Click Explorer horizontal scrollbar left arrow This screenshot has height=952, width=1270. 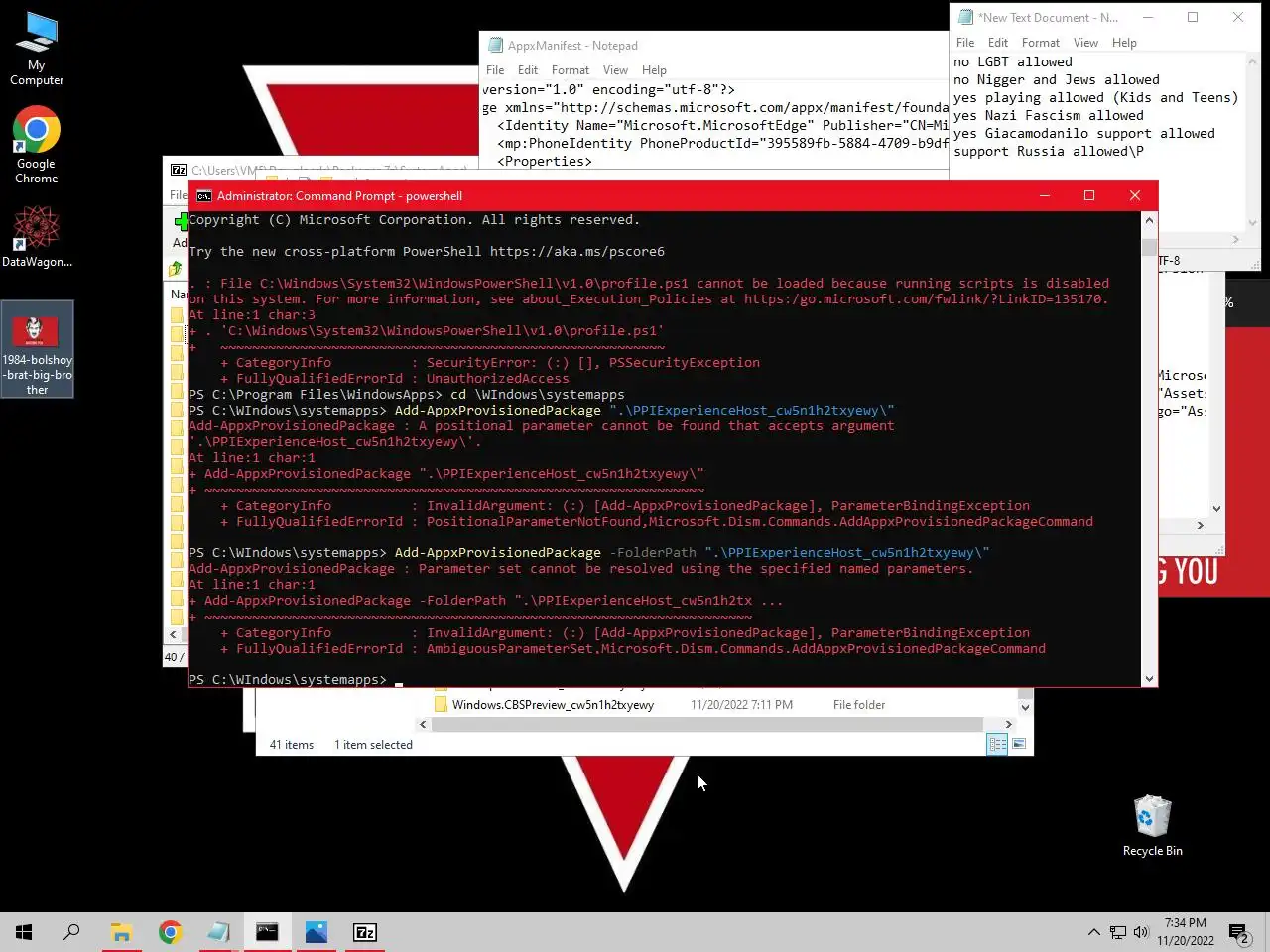(423, 724)
